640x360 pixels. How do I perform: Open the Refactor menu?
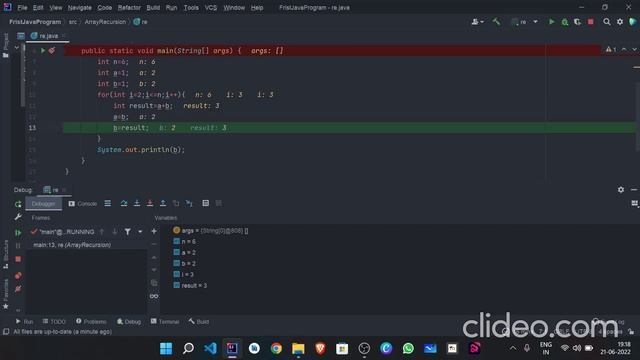(129, 7)
